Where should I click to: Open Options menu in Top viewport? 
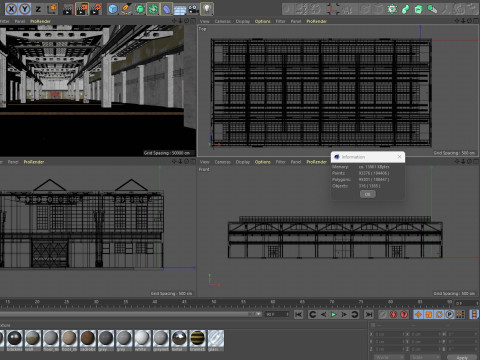(x=263, y=21)
